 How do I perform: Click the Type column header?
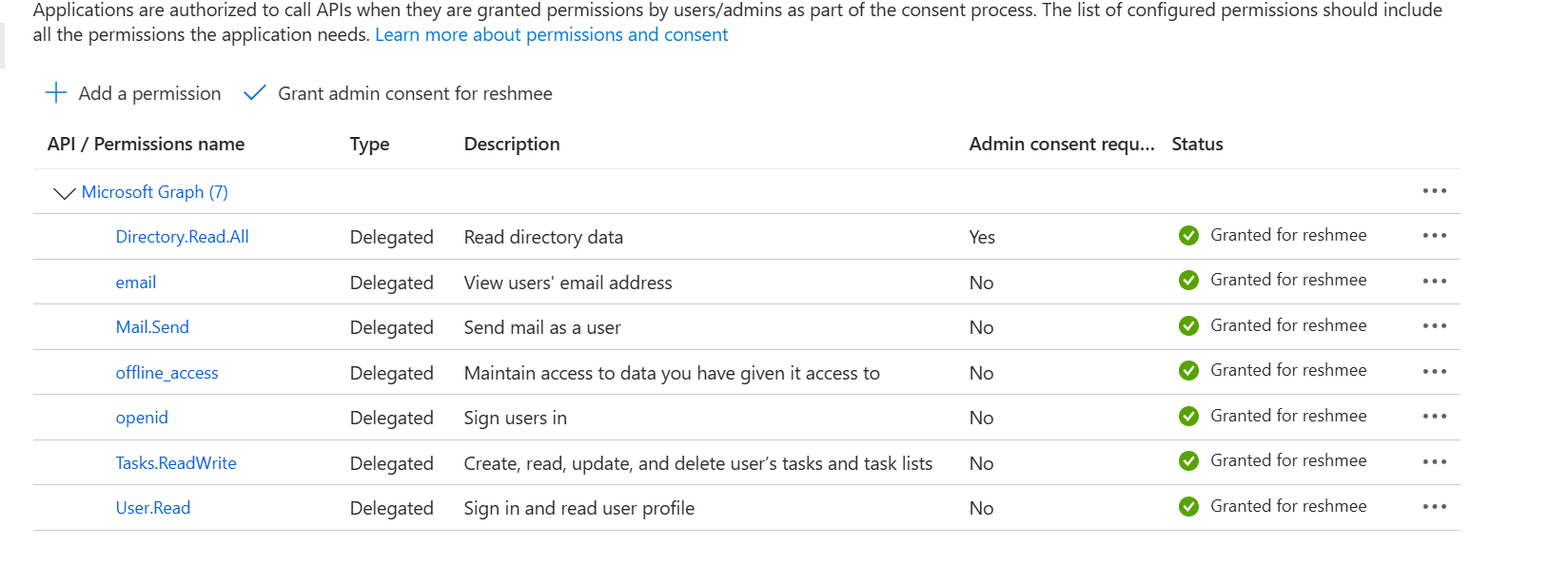[x=370, y=145]
